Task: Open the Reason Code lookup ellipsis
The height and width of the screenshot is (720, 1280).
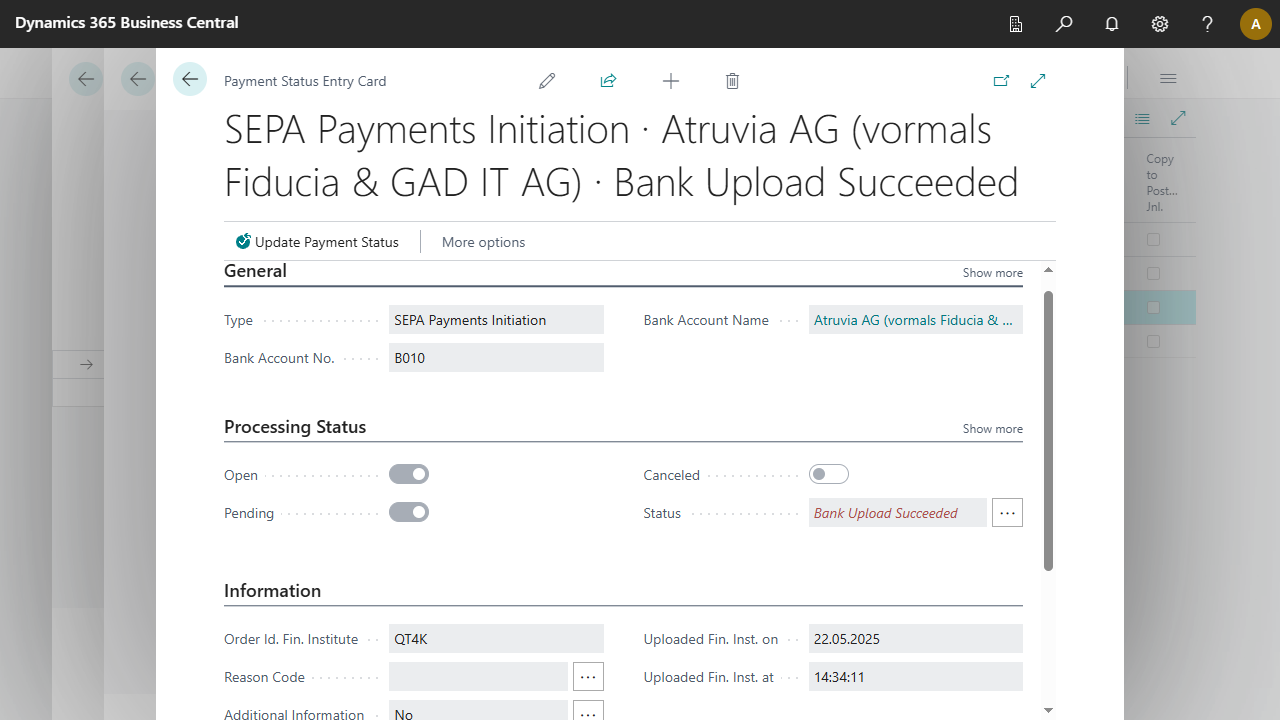Action: coord(588,677)
